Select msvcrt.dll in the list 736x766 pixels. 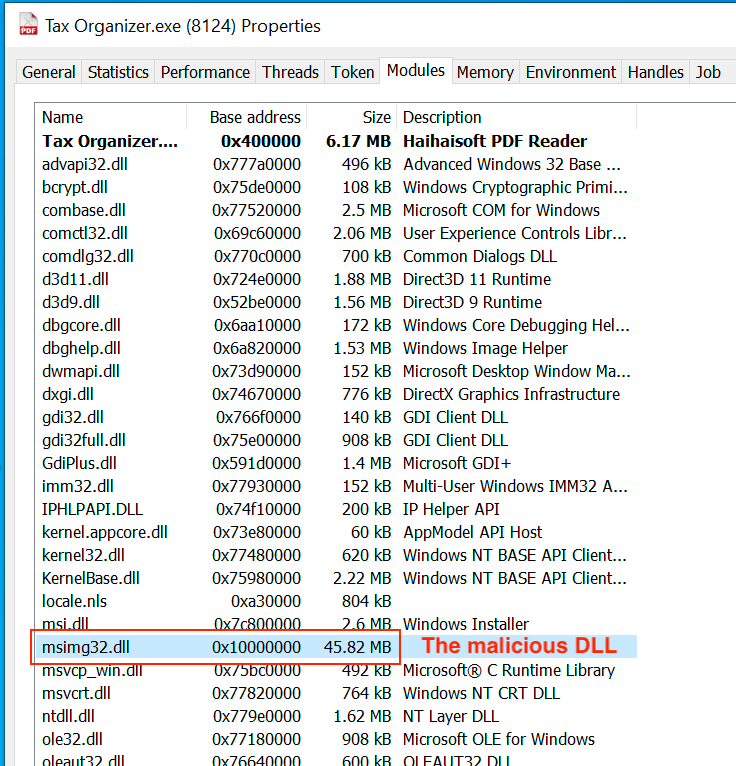click(336, 693)
